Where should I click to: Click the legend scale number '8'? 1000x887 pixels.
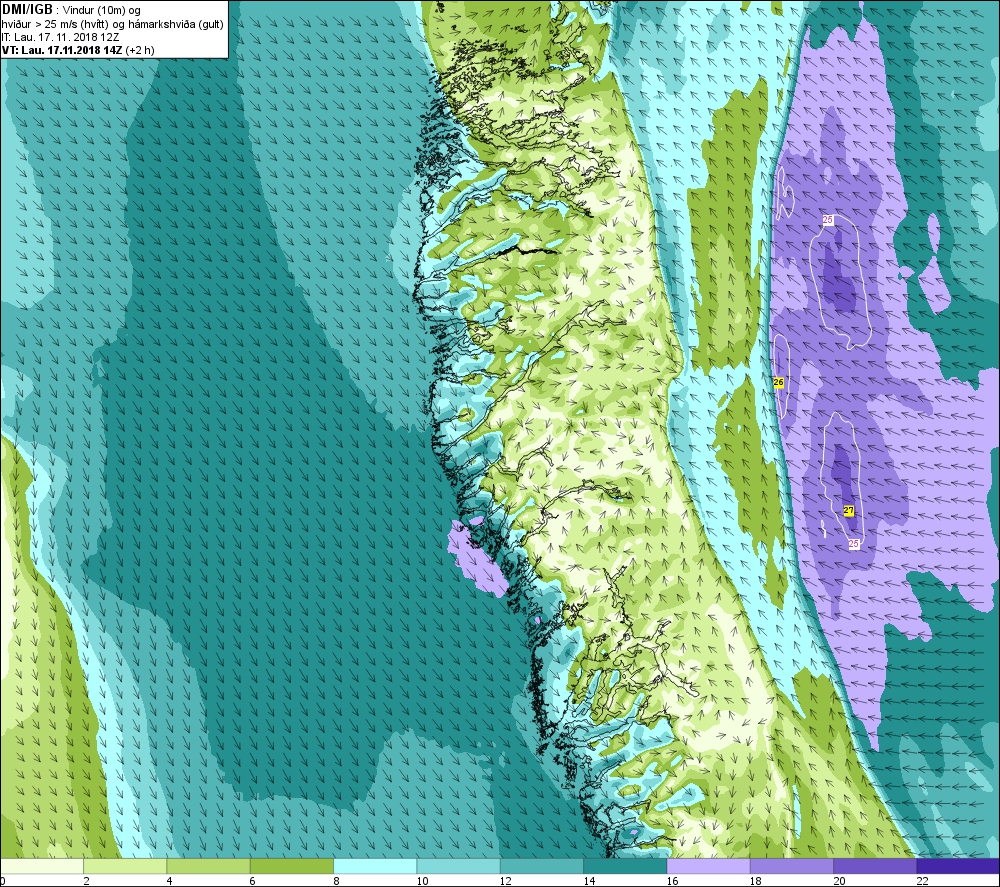click(x=336, y=881)
